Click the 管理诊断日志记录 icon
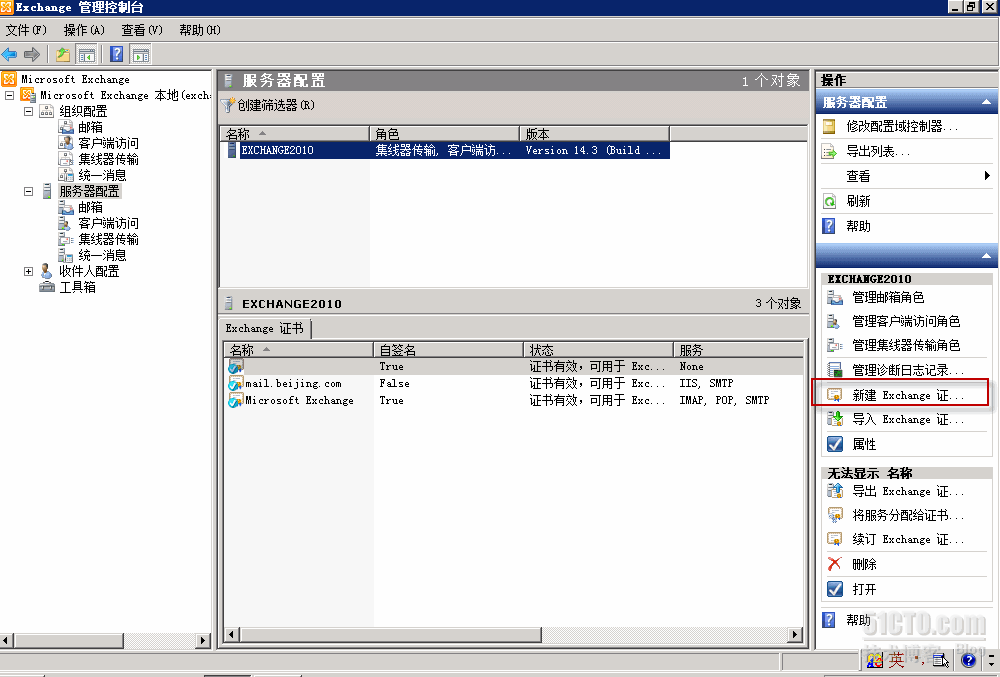 pos(835,370)
